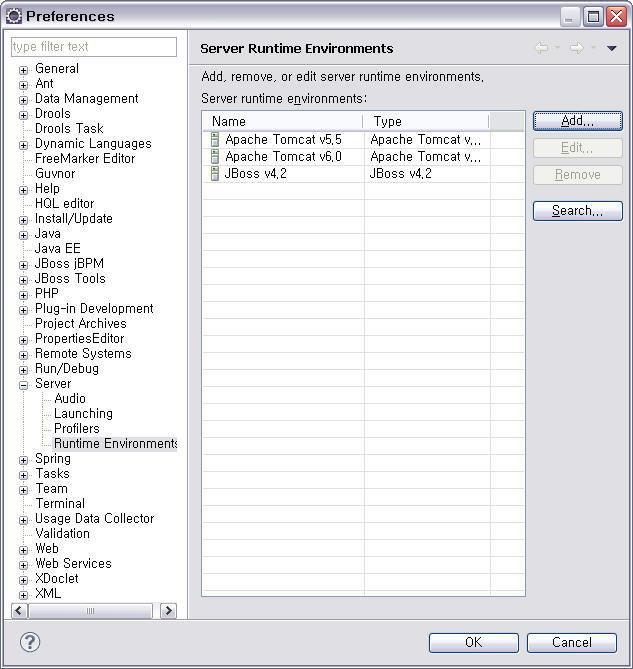Expand the Java tree node
The width and height of the screenshot is (633, 669).
[23, 235]
